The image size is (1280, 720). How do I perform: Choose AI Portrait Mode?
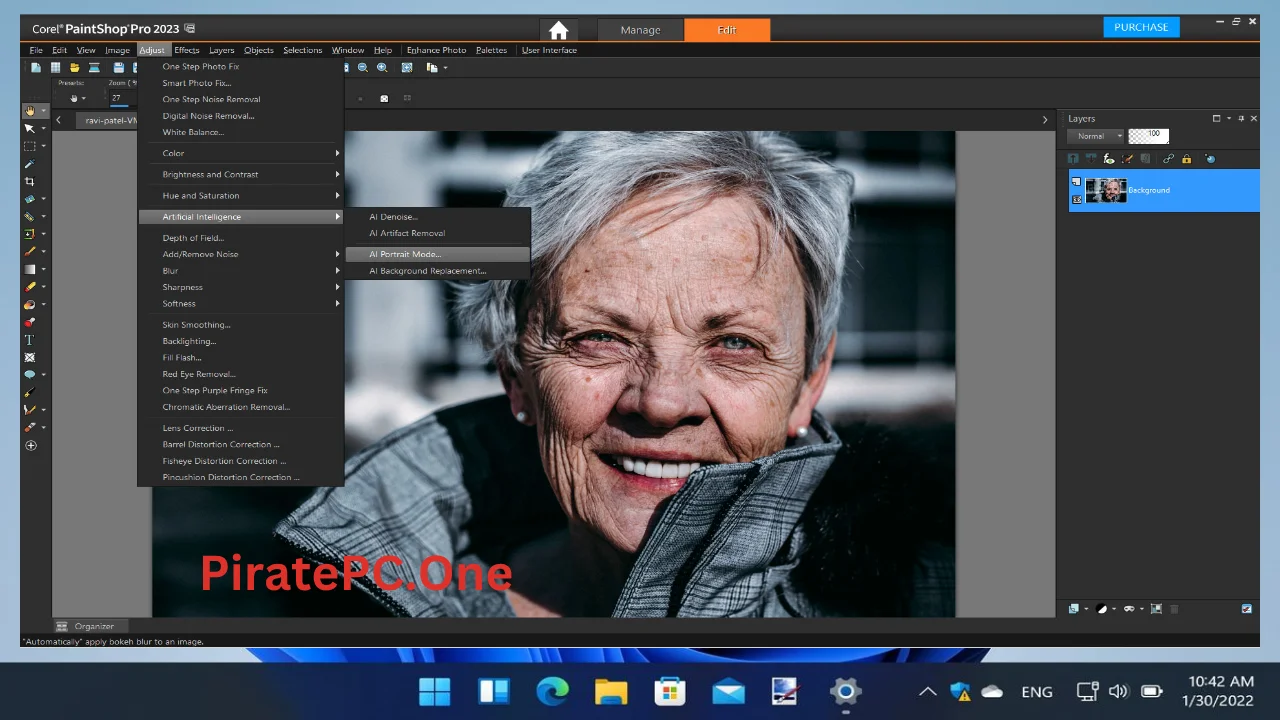pyautogui.click(x=437, y=254)
